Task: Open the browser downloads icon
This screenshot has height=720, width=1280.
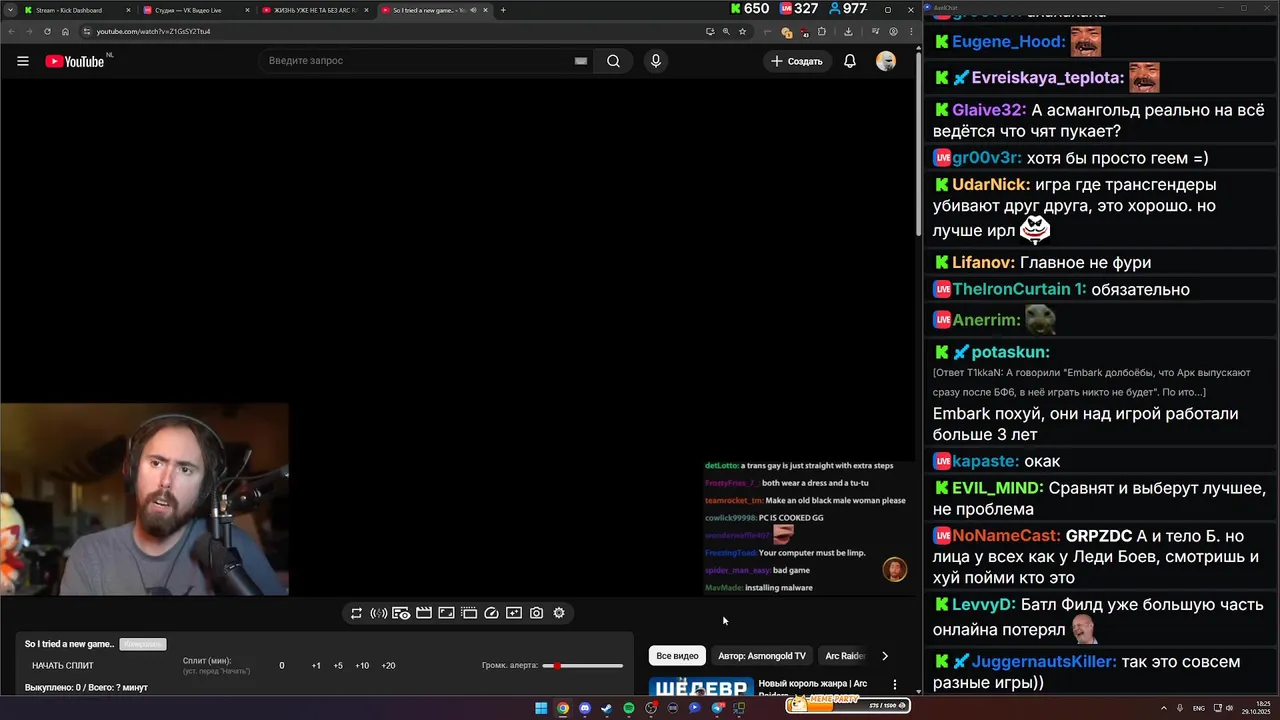Action: pos(848,31)
